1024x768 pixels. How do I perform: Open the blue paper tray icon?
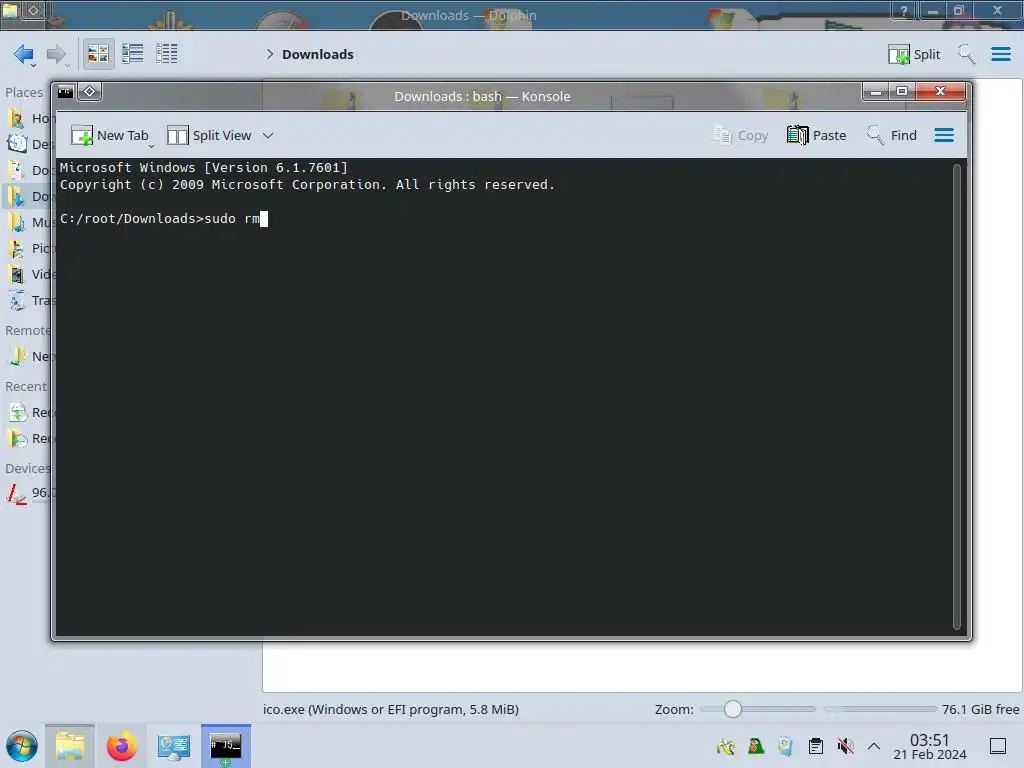click(x=786, y=746)
